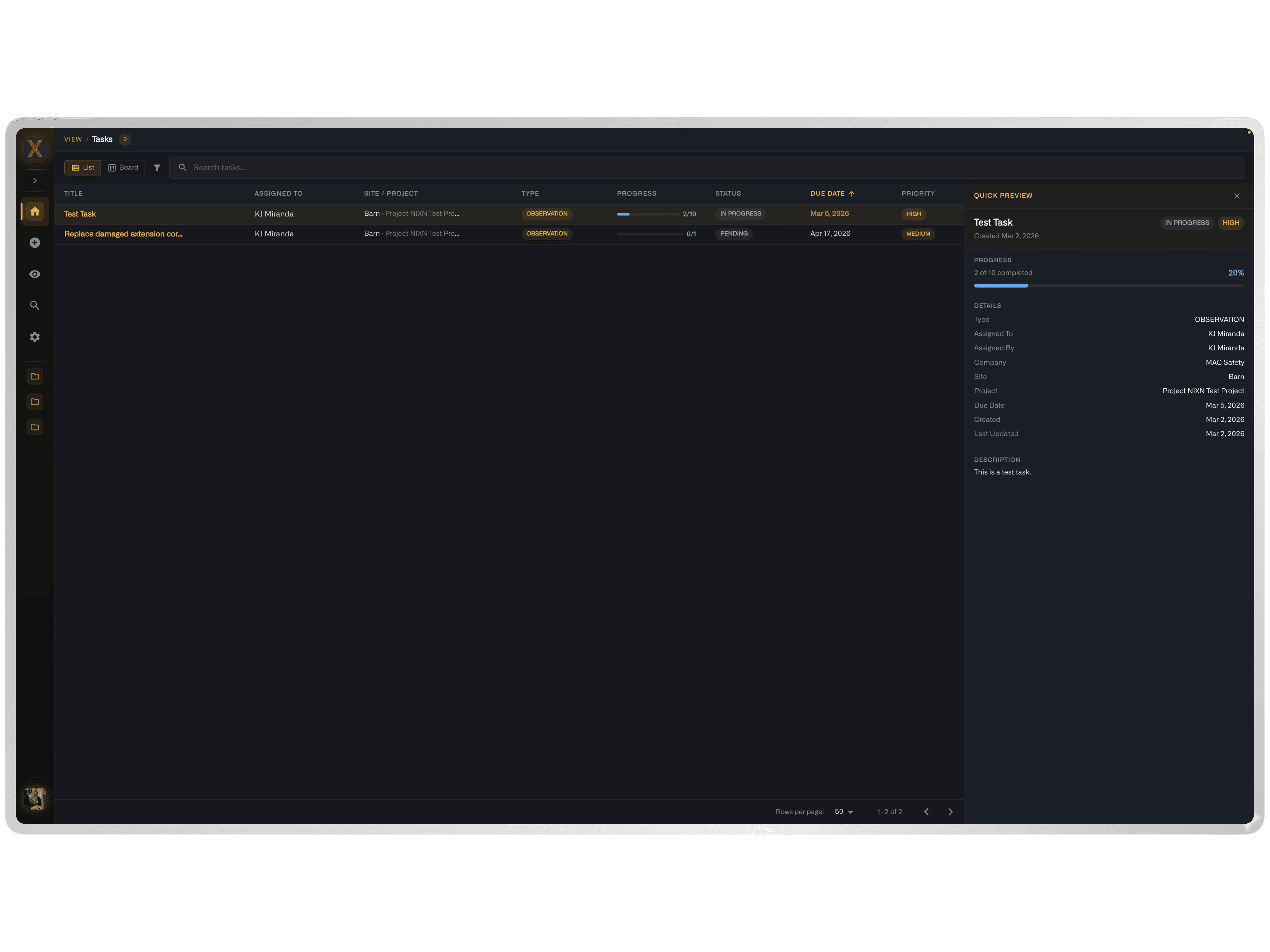Sort by Status column header
The width and height of the screenshot is (1270, 952).
pos(728,193)
